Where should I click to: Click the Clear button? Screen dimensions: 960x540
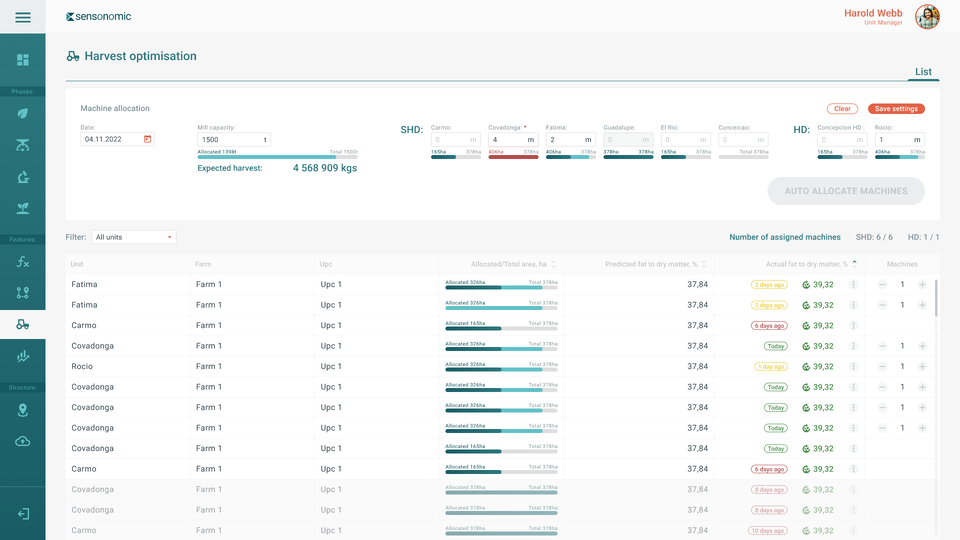tap(842, 109)
